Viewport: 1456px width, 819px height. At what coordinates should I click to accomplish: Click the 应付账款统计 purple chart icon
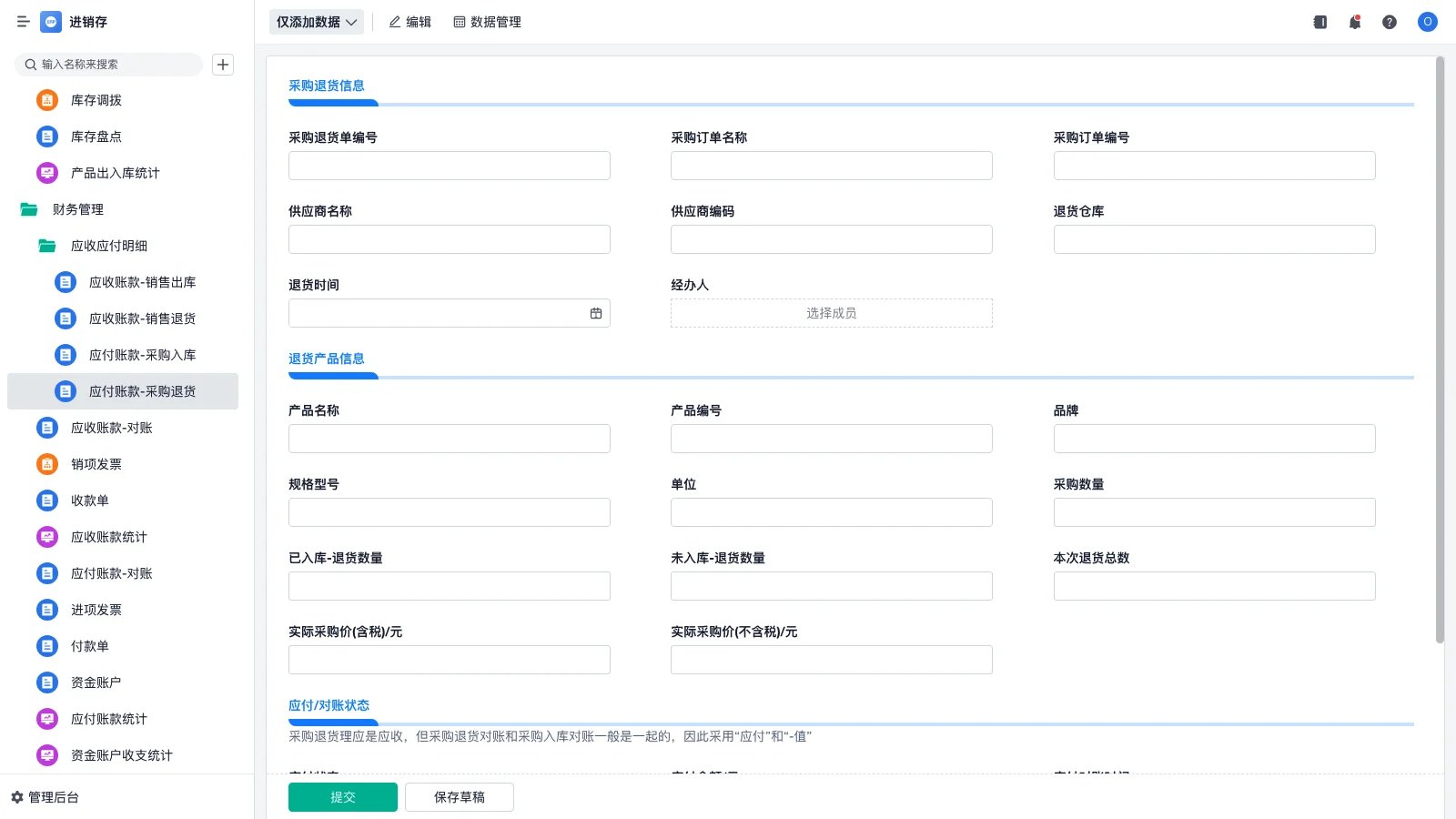click(x=47, y=719)
